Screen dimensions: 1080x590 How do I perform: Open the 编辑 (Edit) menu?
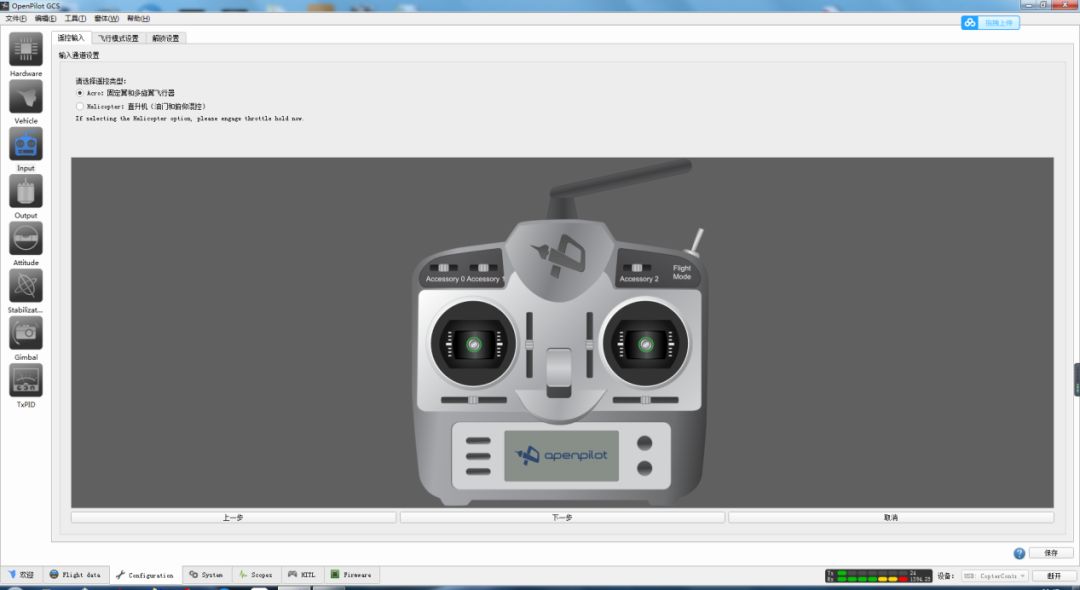(x=45, y=19)
